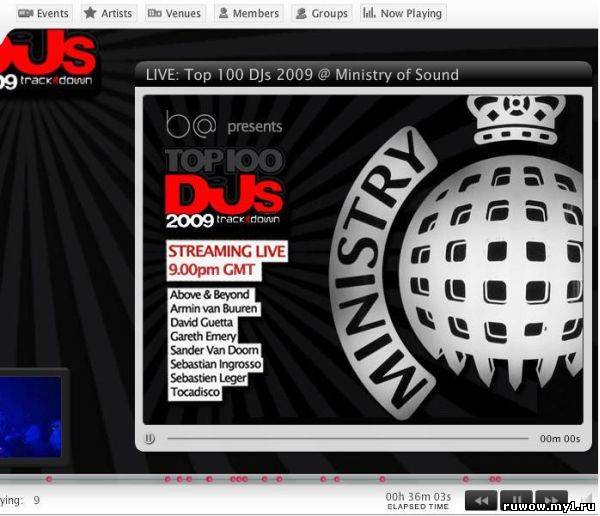600x516 pixels.
Task: Click the Ministry of Sound logo in the video
Action: [455, 256]
